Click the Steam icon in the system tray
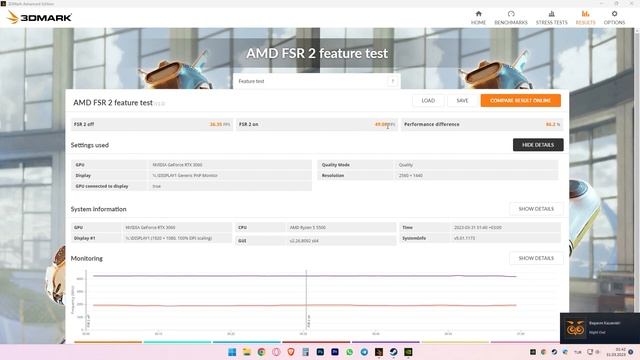This screenshot has height=360, width=640. pyautogui.click(x=554, y=352)
